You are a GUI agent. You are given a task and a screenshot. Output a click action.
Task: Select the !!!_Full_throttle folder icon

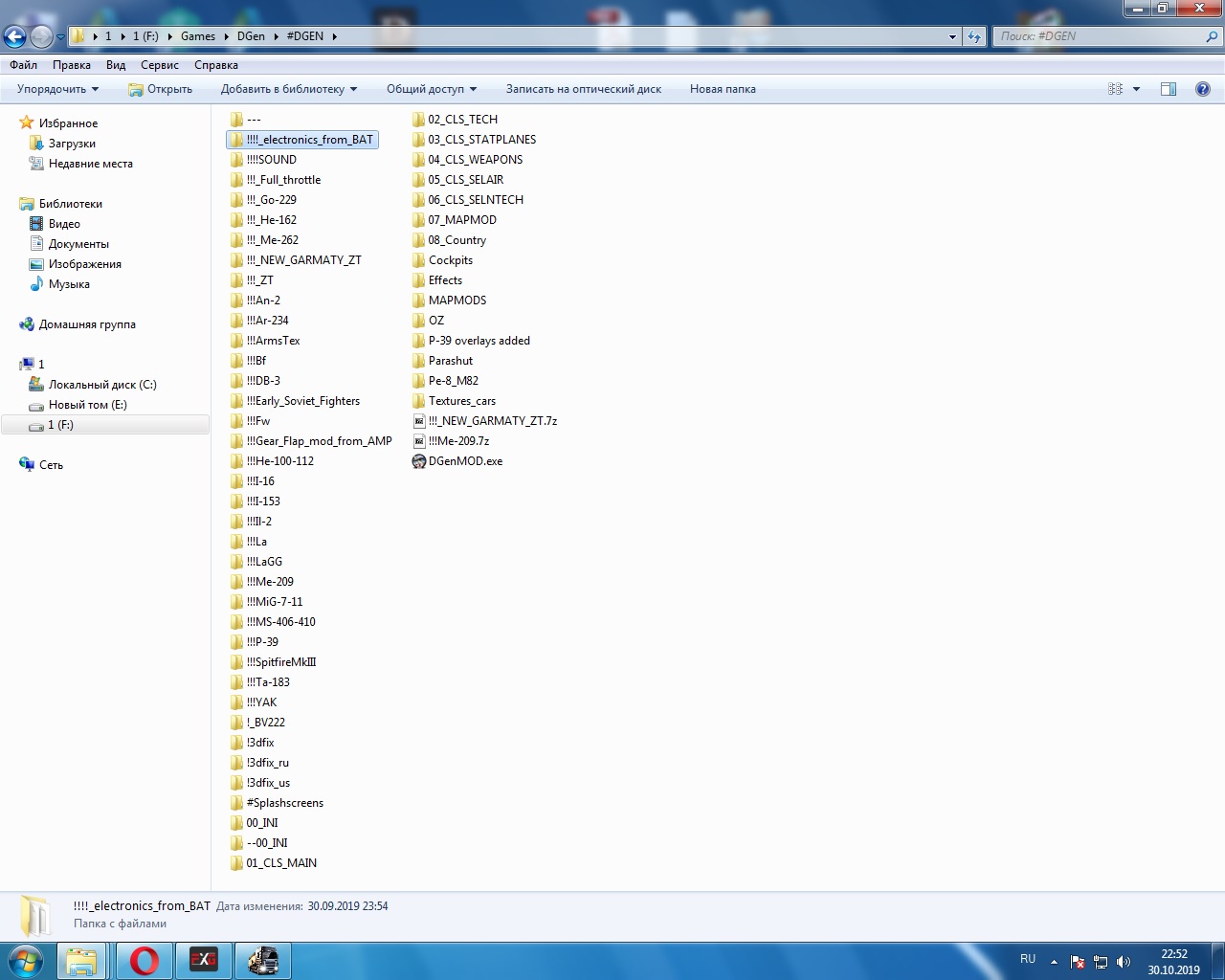pos(236,180)
